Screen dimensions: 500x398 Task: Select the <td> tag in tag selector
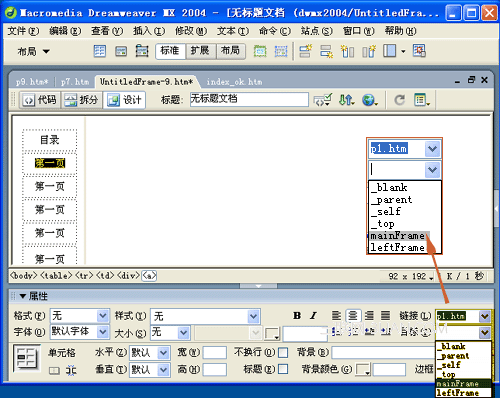pos(105,276)
